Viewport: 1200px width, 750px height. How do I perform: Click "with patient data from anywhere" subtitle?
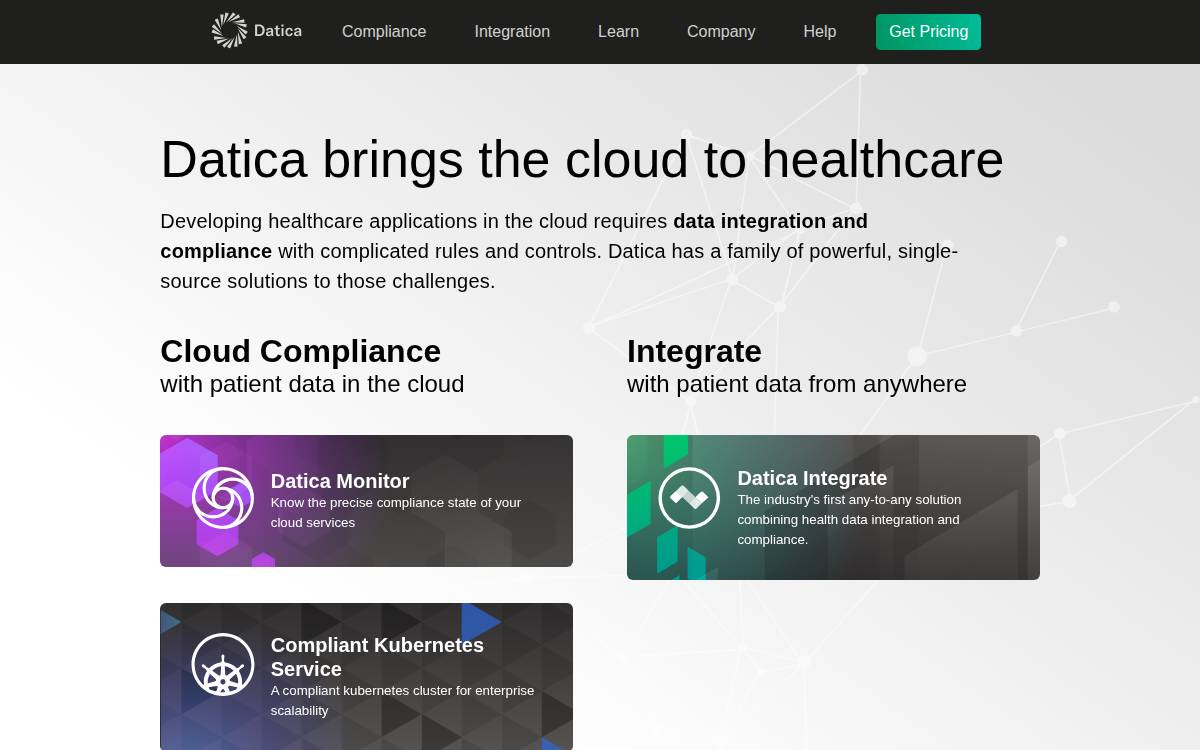click(797, 384)
